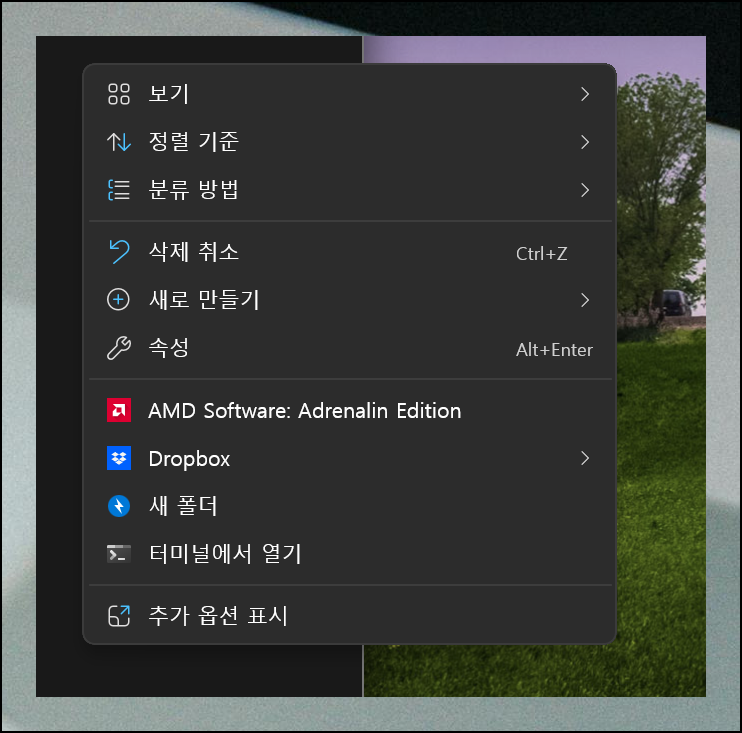Select 터미널에서 열기 menu entry
Viewport: 742px width, 733px height.
point(350,554)
